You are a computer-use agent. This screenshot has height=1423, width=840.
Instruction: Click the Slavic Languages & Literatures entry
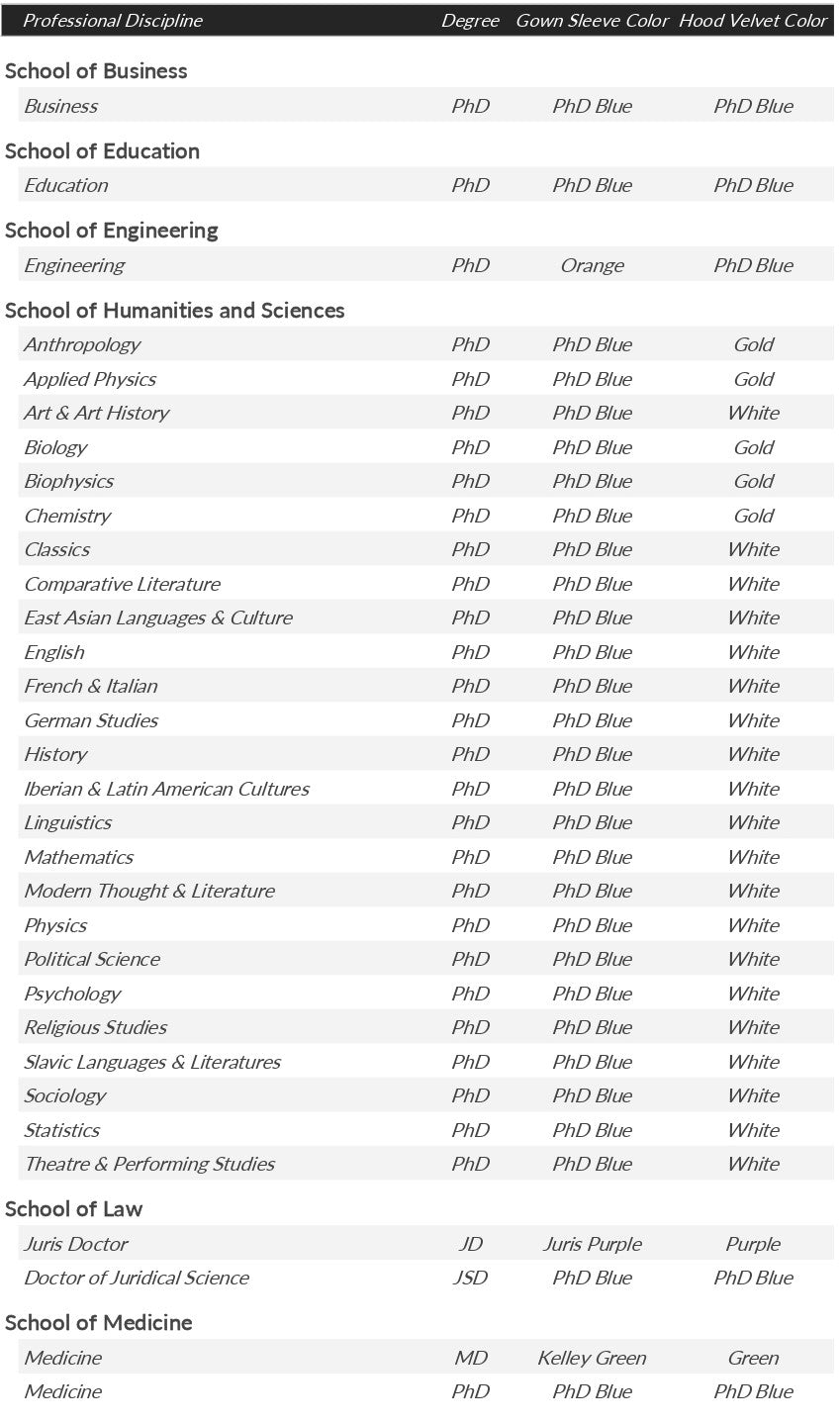pos(152,1062)
